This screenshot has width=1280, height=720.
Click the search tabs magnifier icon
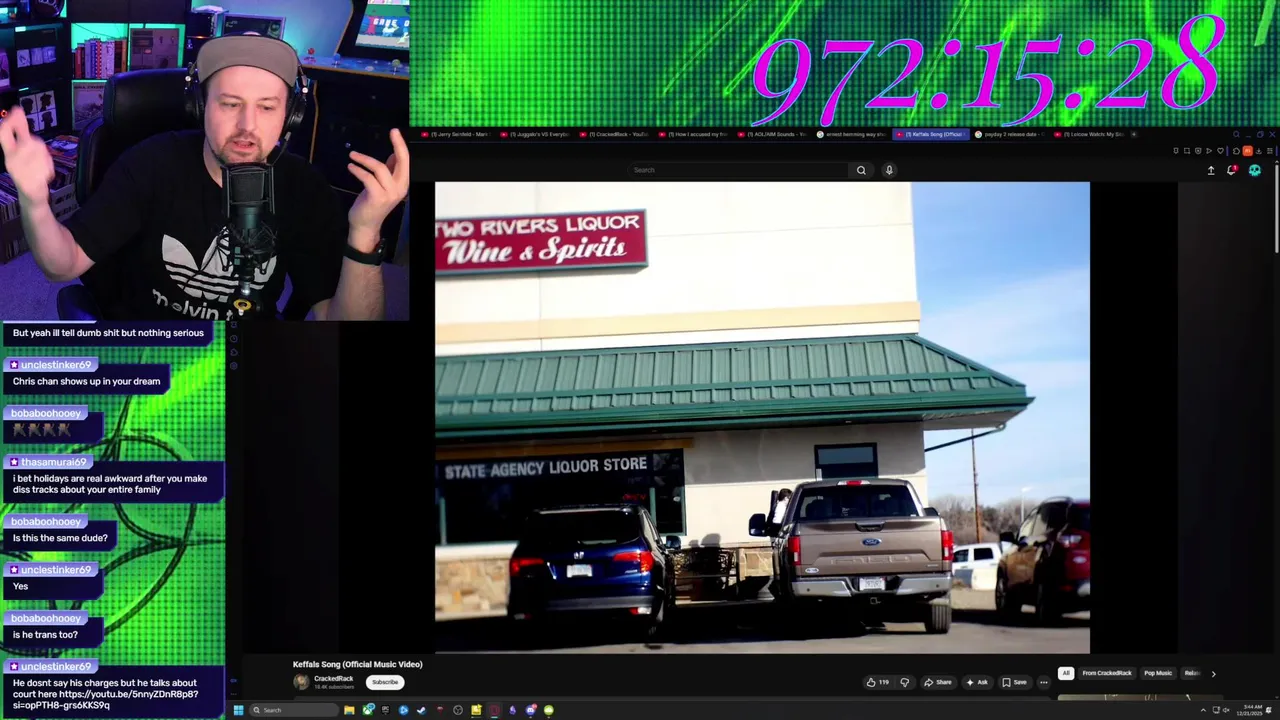[1236, 134]
